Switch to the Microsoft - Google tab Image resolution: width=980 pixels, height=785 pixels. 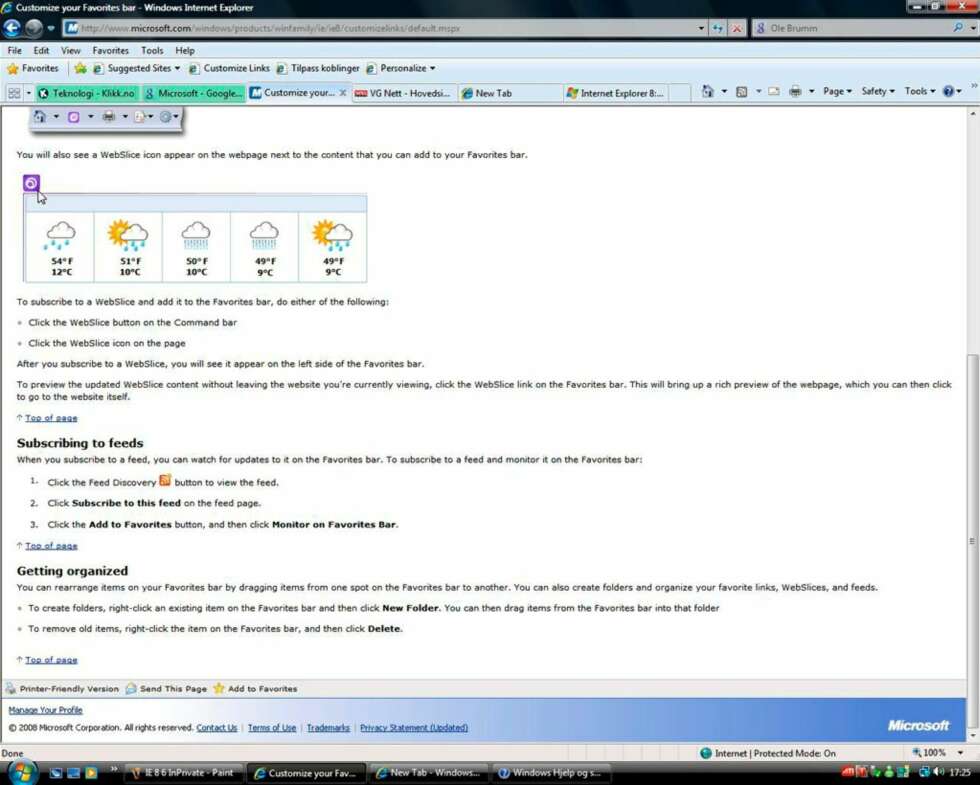(x=192, y=93)
